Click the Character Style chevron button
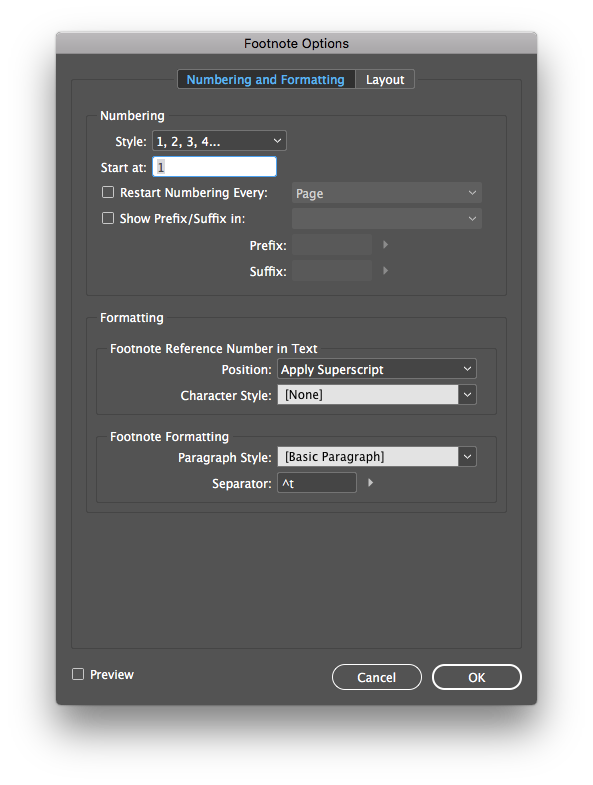The width and height of the screenshot is (593, 785). click(467, 395)
